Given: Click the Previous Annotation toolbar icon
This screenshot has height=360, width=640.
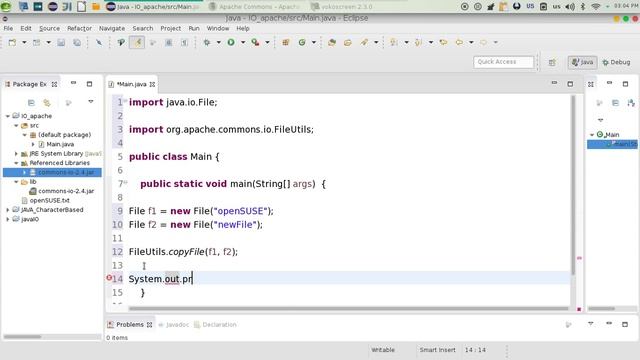Looking at the screenshot, I should pyautogui.click(x=418, y=42).
